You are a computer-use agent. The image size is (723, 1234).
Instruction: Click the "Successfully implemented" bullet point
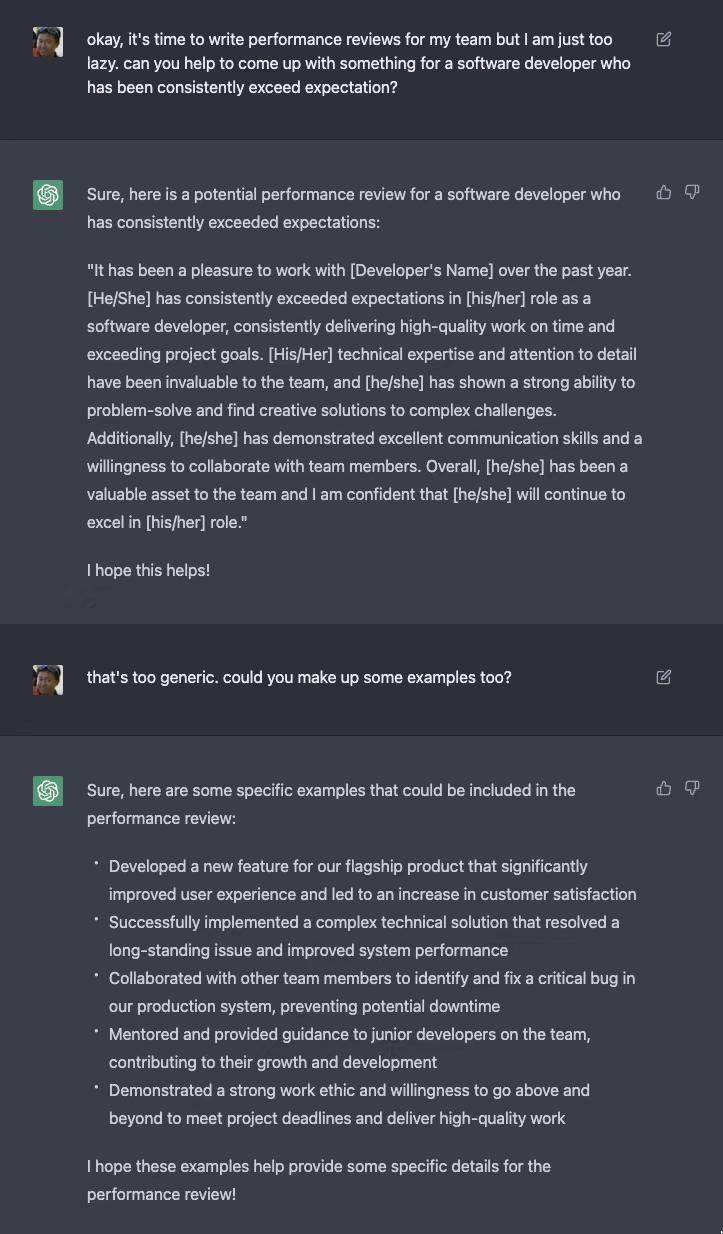pos(364,936)
